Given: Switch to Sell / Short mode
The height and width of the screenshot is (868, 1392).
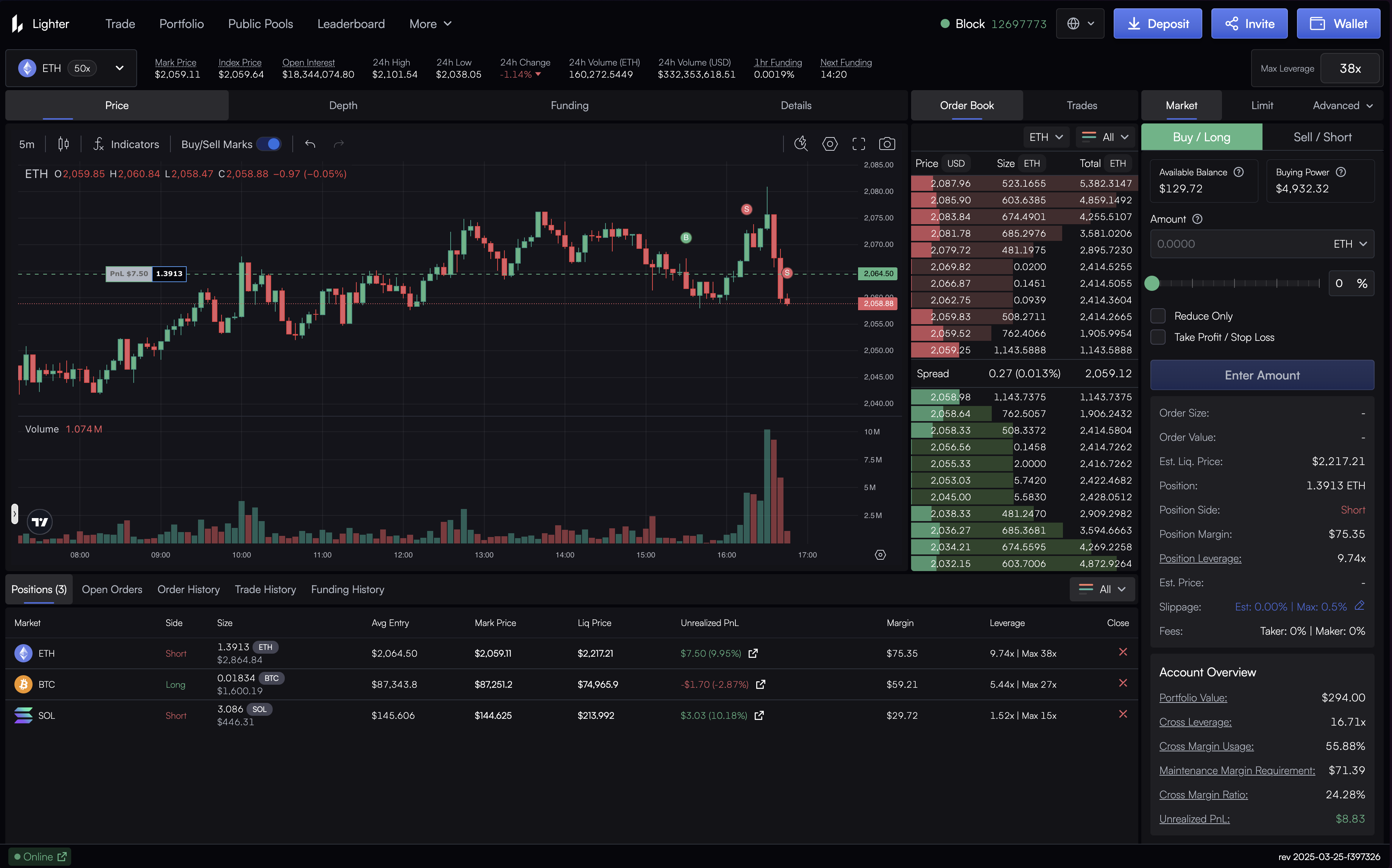Looking at the screenshot, I should tap(1322, 137).
